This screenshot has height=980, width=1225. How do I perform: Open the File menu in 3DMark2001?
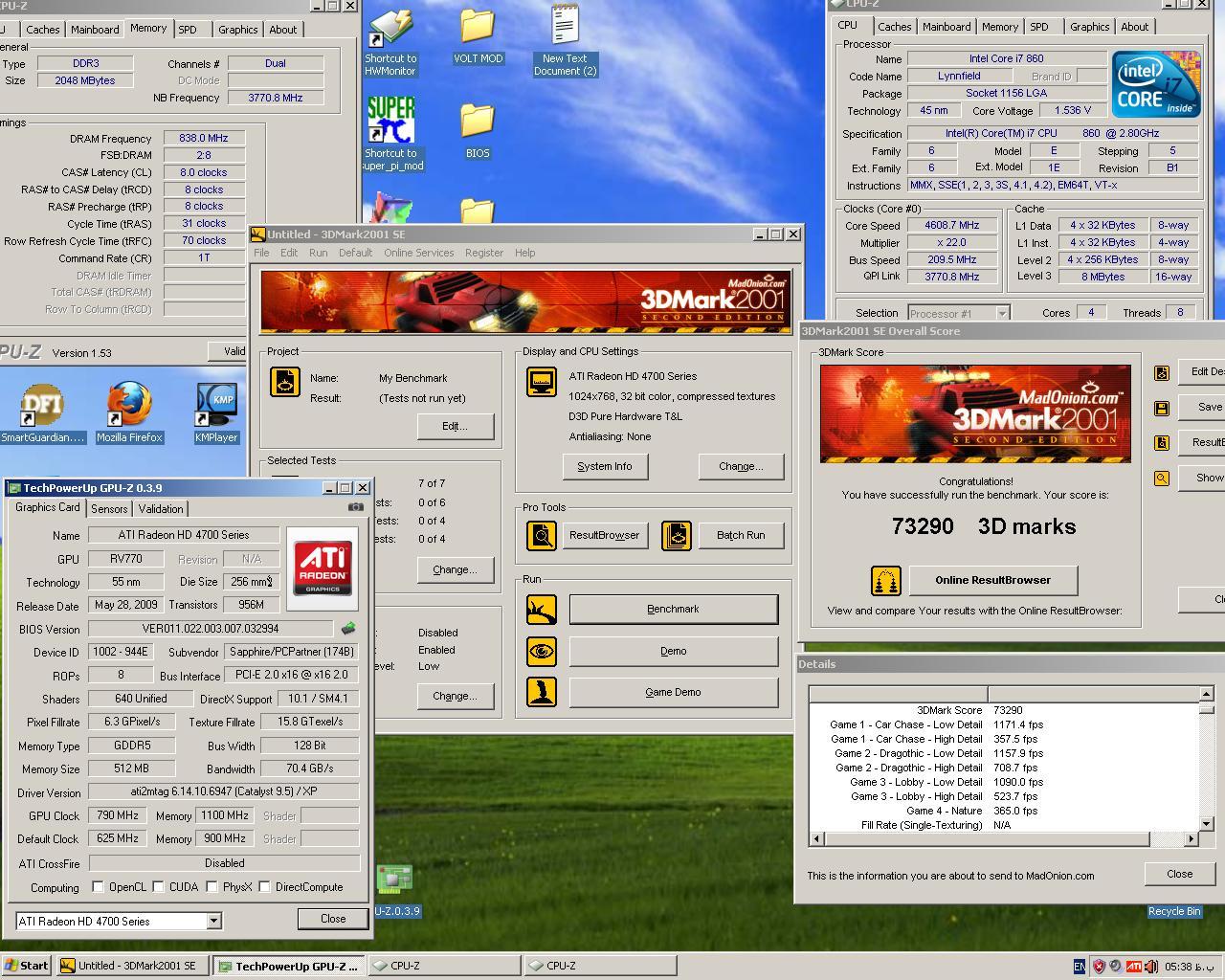click(x=261, y=253)
